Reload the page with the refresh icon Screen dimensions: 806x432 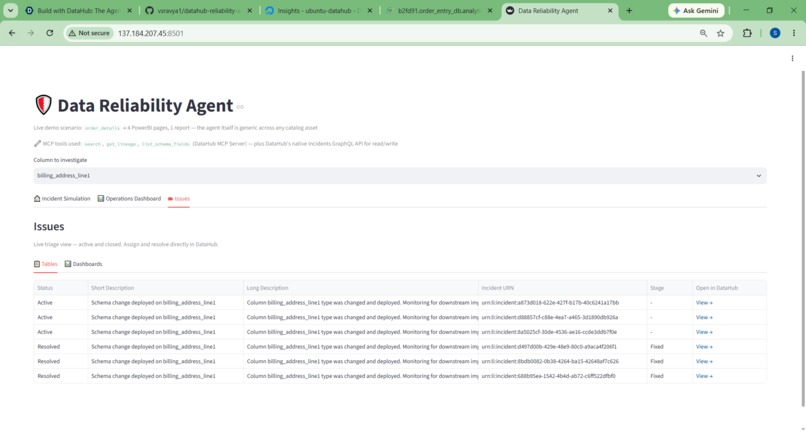tap(49, 33)
